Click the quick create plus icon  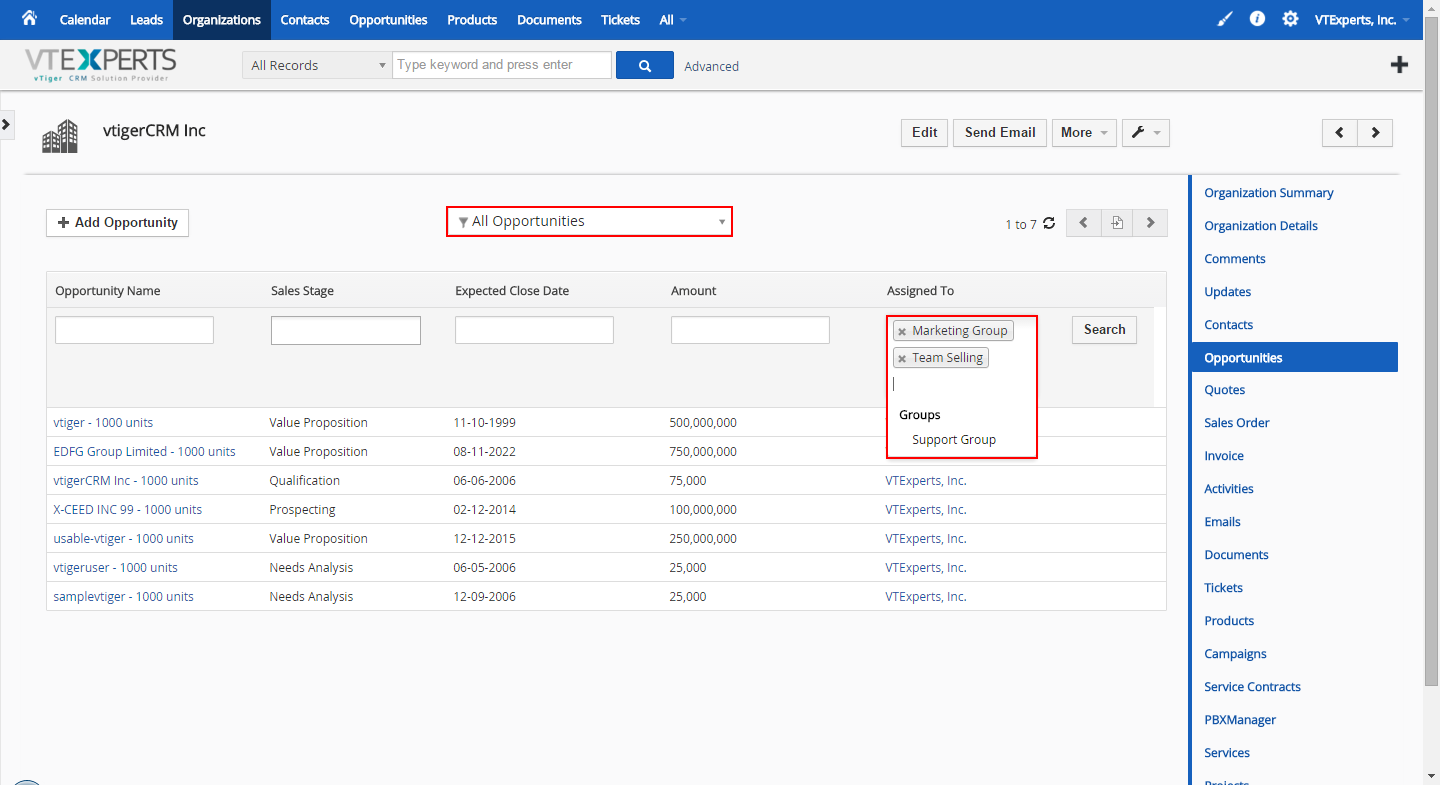pyautogui.click(x=1400, y=65)
